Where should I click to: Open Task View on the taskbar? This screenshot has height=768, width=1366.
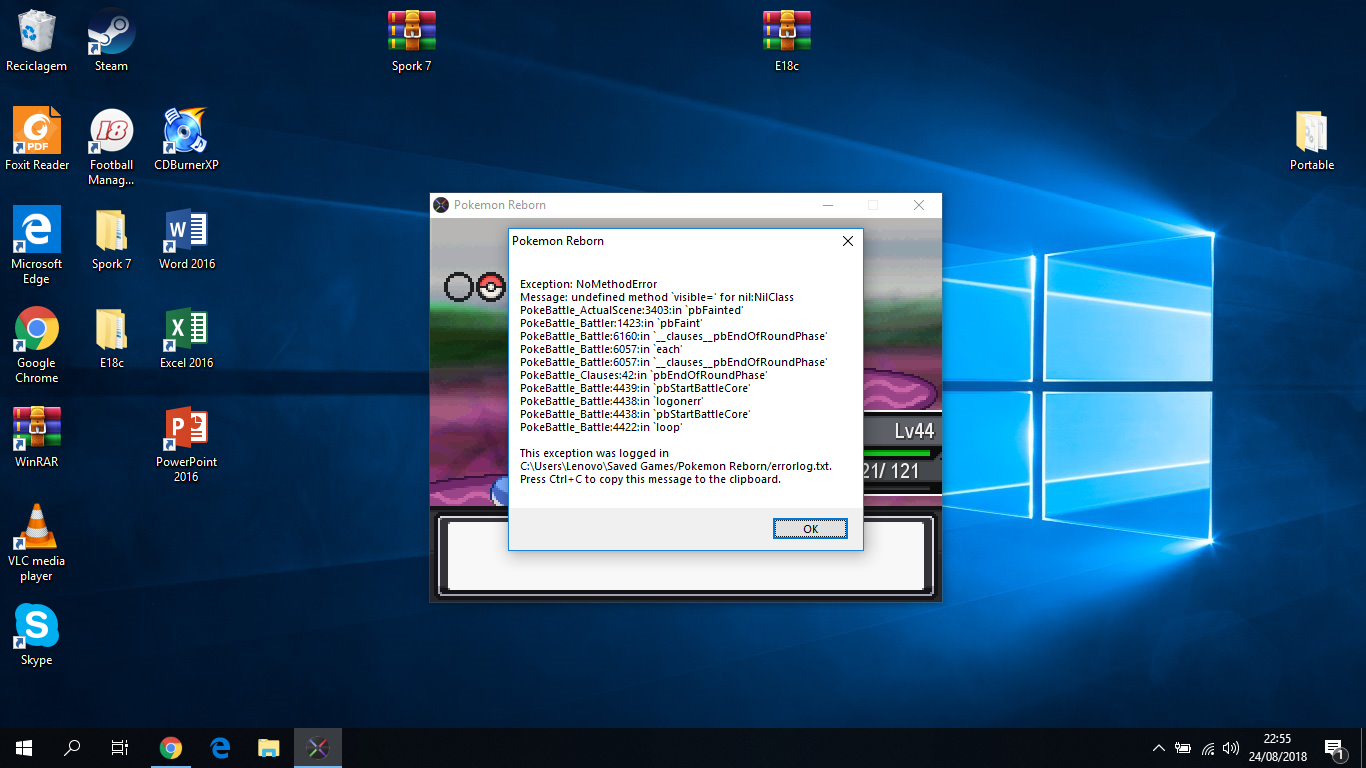coord(120,747)
